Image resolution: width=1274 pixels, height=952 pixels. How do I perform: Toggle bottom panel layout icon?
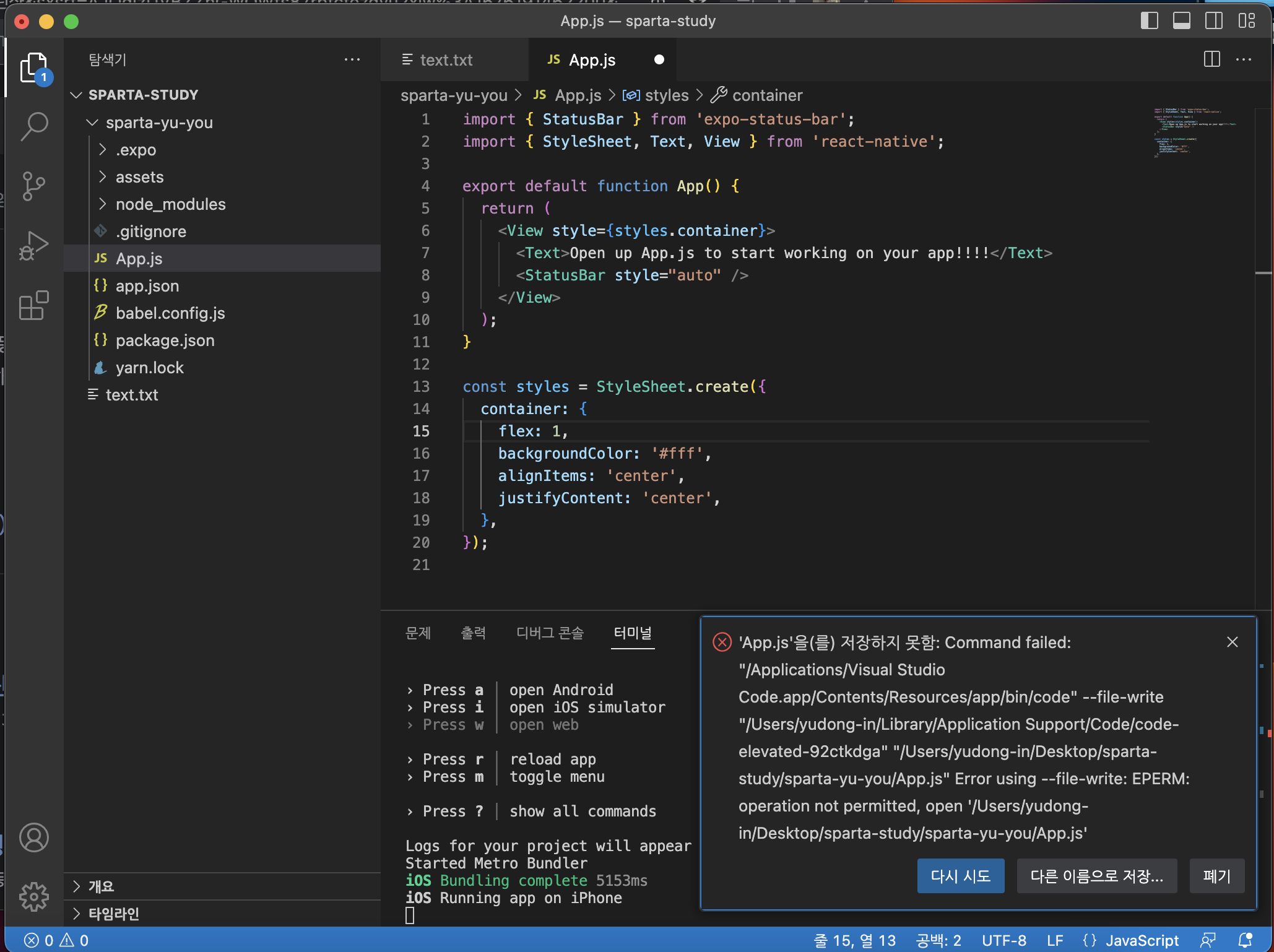pos(1181,21)
